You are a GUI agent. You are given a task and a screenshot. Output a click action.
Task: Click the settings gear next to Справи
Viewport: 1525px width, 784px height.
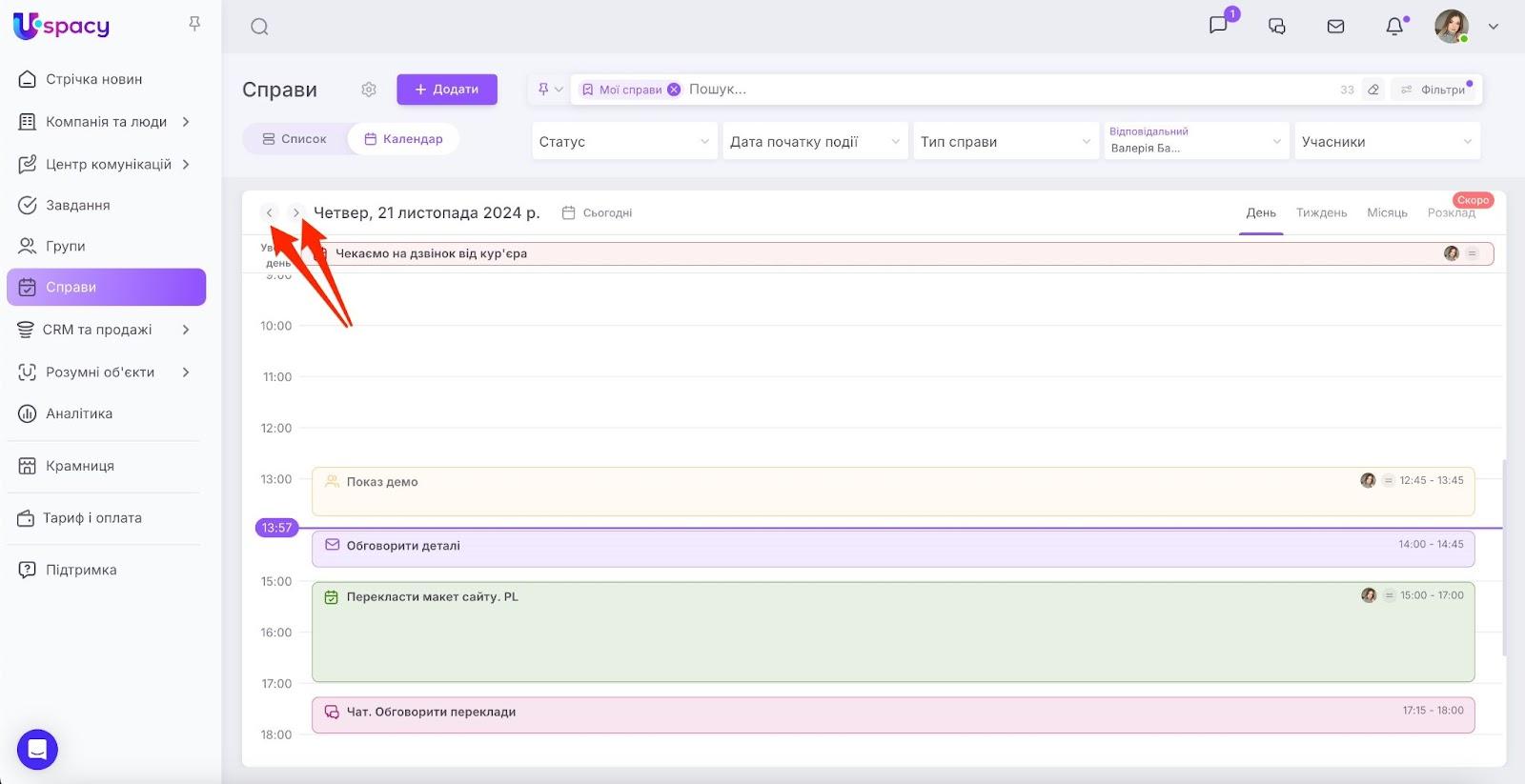(x=369, y=90)
